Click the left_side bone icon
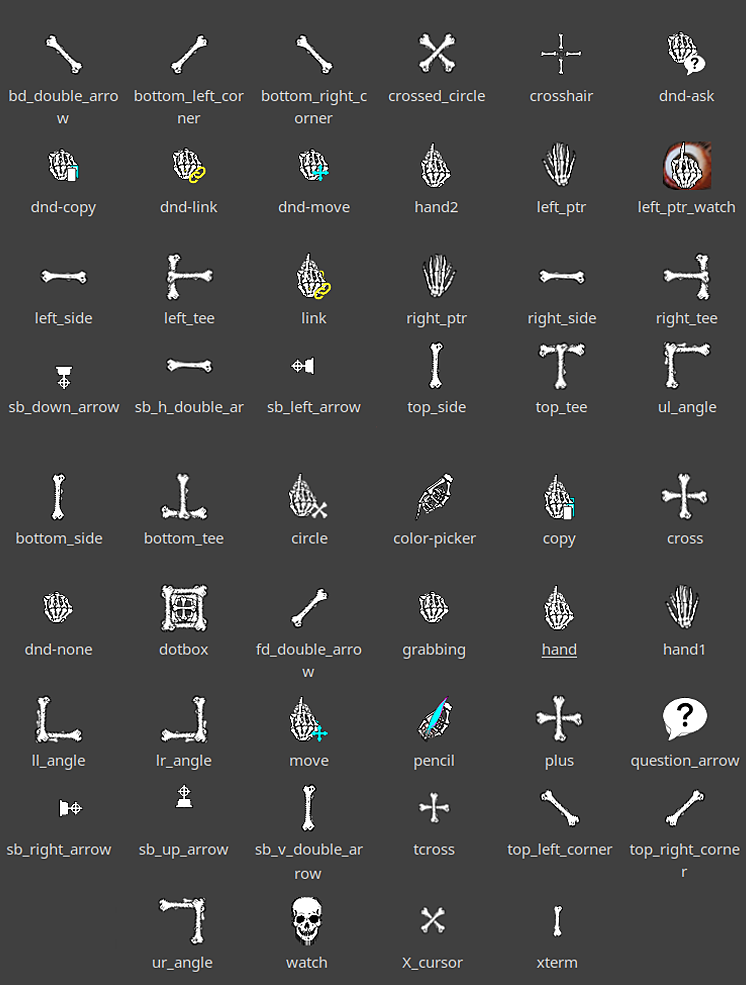Viewport: 746px width, 985px height. click(63, 276)
